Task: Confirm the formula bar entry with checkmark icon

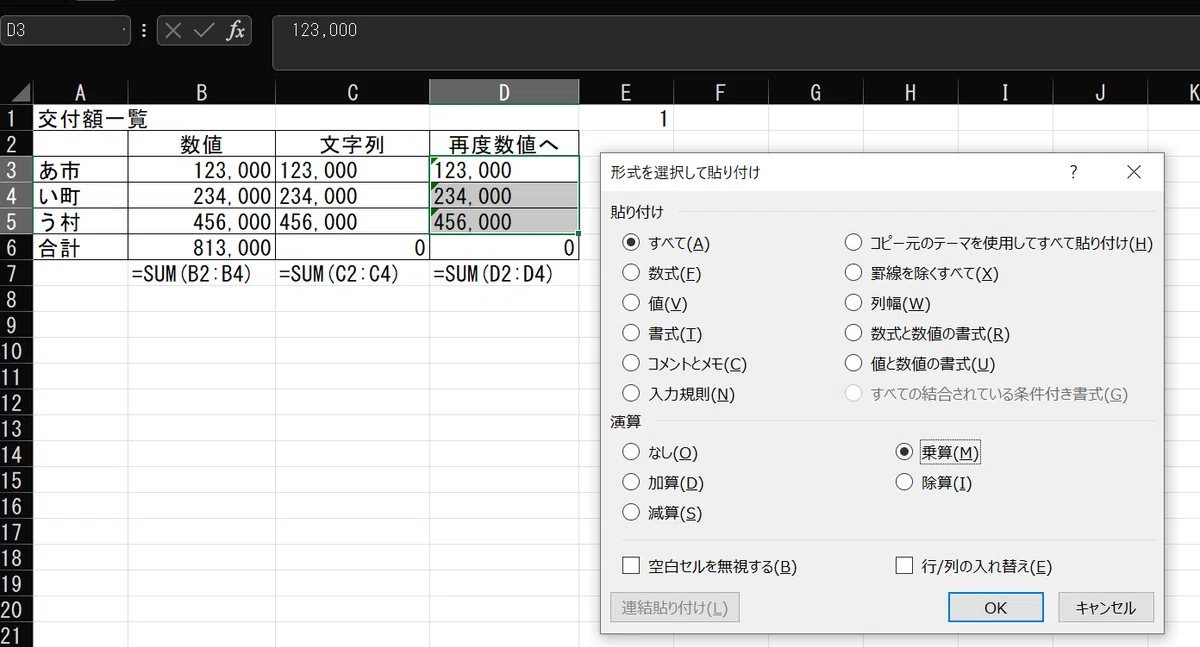Action: (x=204, y=30)
